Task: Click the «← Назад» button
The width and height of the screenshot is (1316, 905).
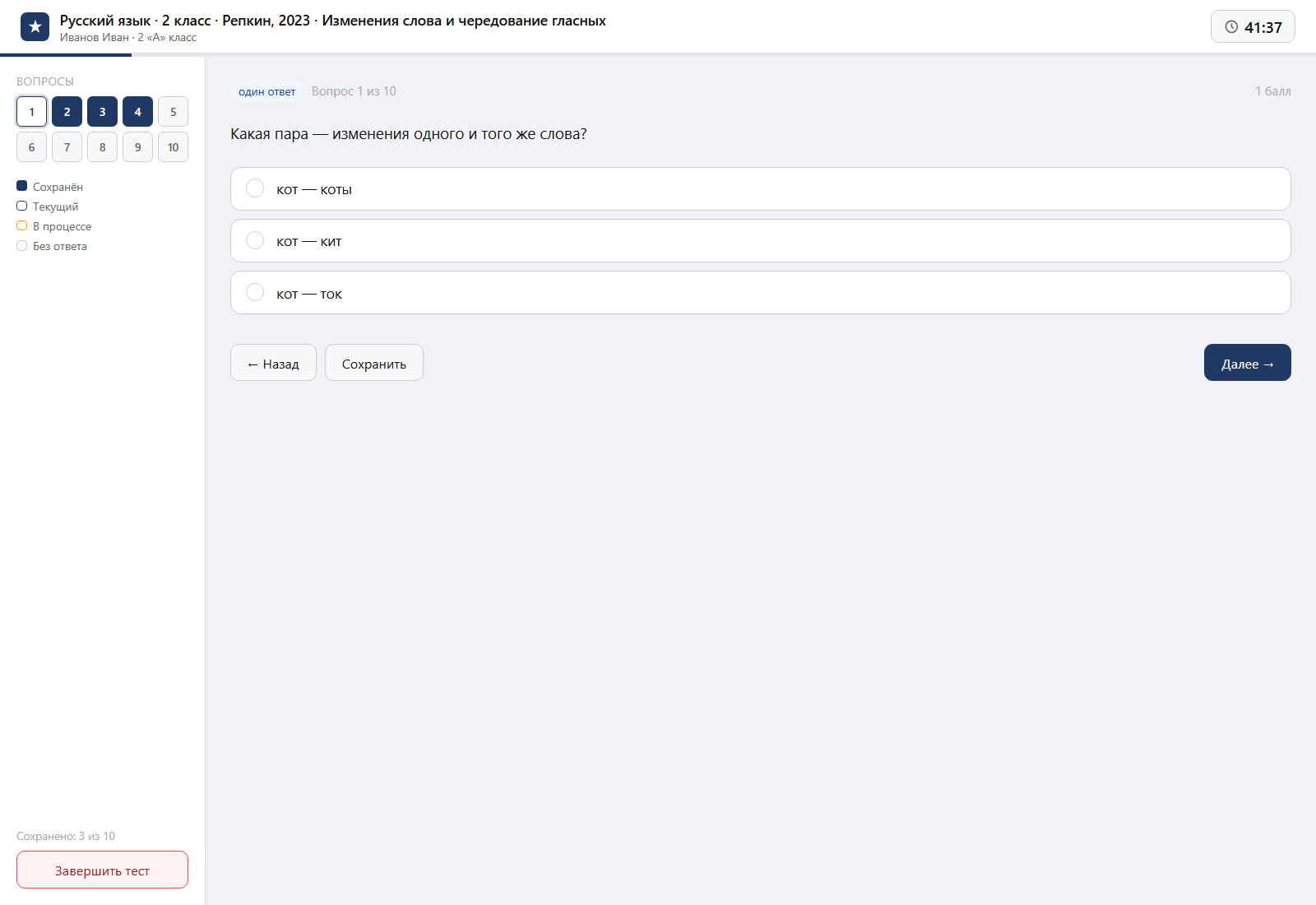Action: point(273,363)
